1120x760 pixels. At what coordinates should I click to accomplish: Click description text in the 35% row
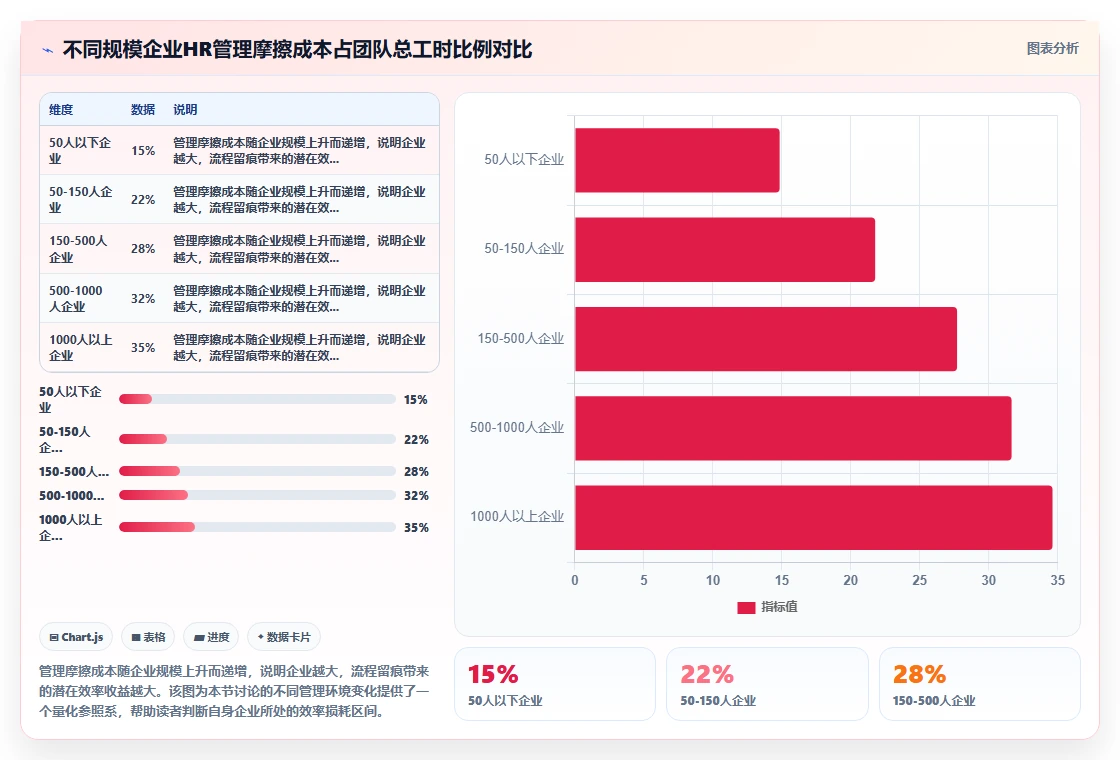(299, 348)
